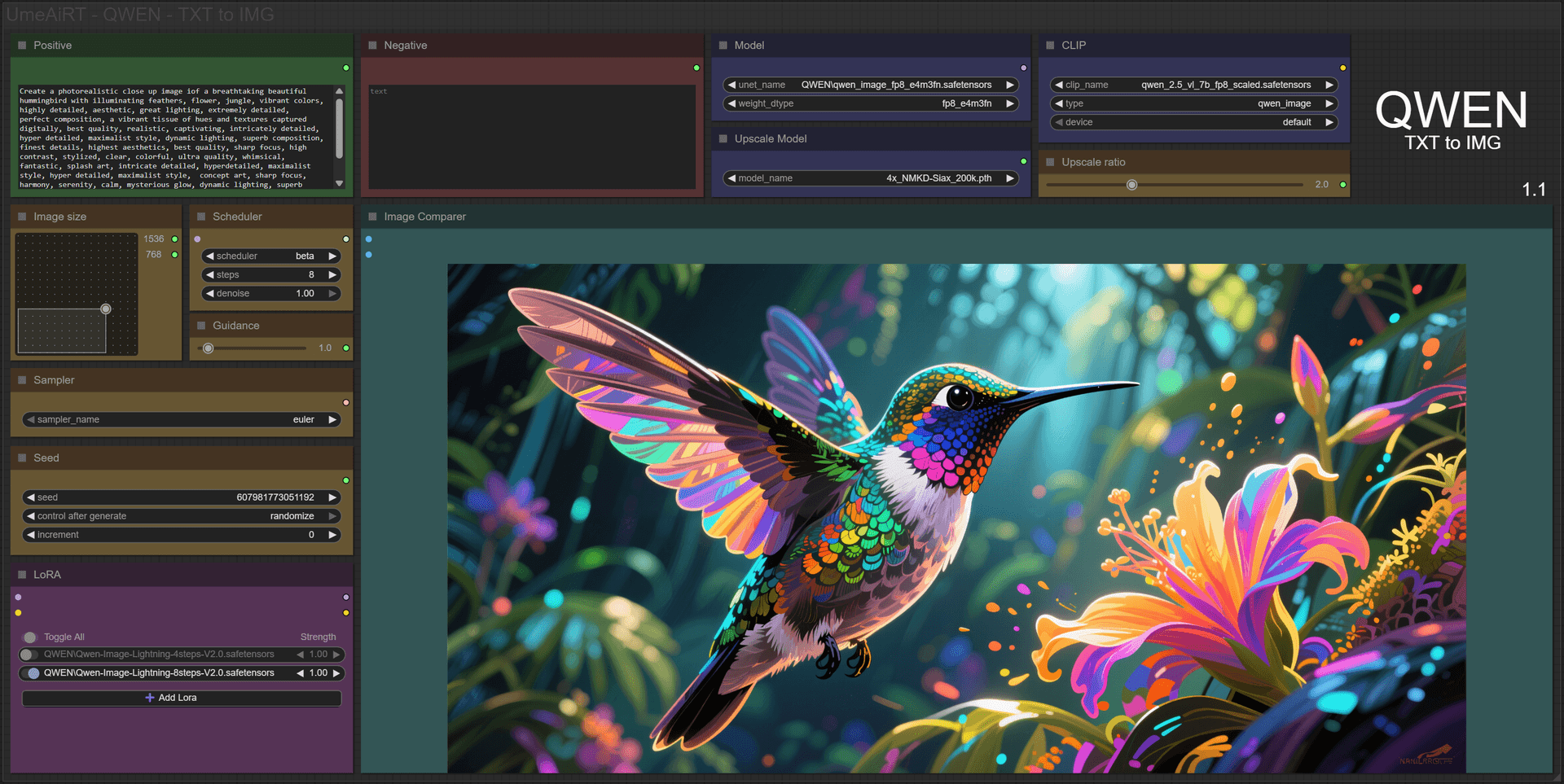Image resolution: width=1564 pixels, height=784 pixels.
Task: Click the next arrow on scheduler widget
Action: pos(332,256)
